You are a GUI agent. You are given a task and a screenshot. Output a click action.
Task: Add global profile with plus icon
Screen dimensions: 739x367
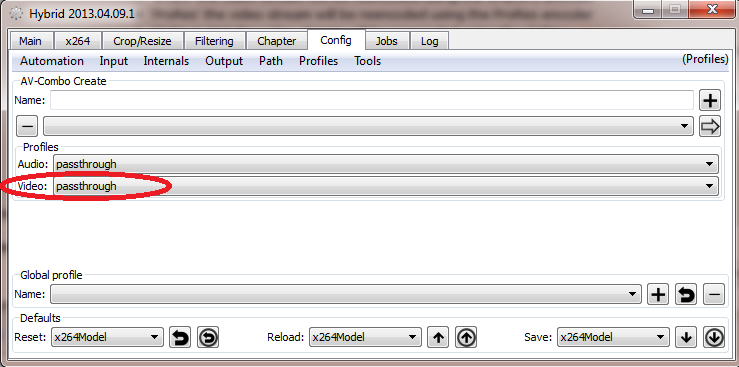(658, 295)
